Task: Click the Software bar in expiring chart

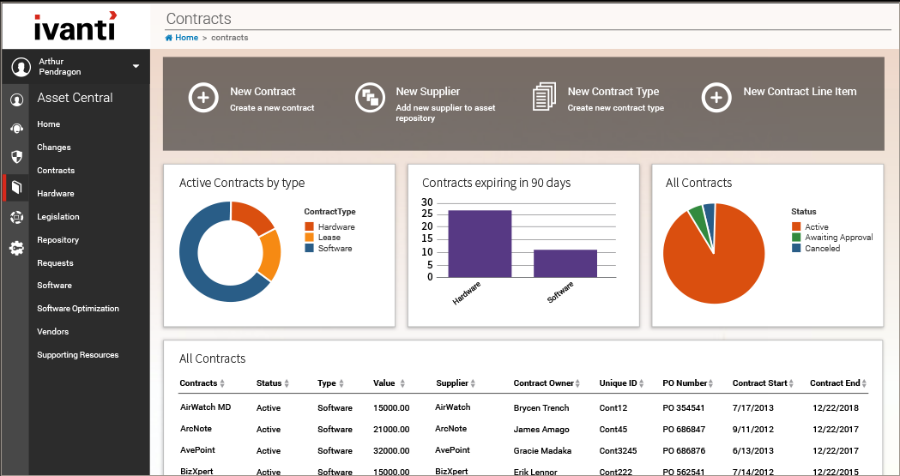Action: pyautogui.click(x=565, y=264)
